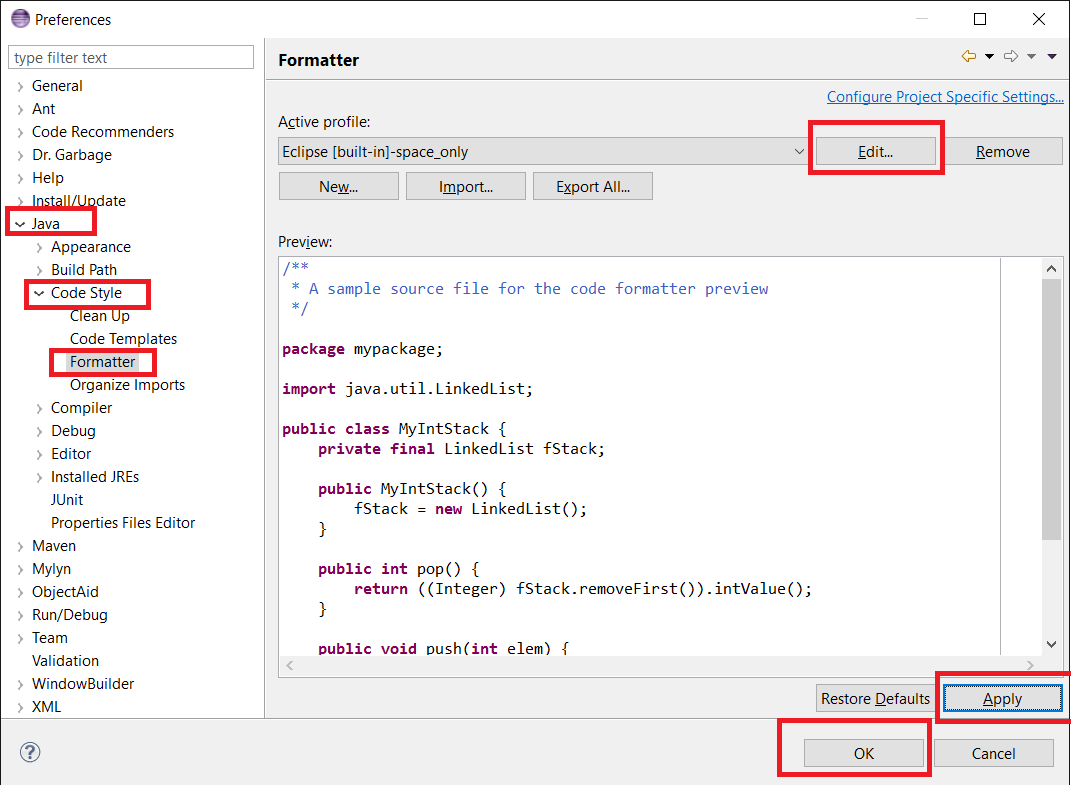Create a new formatter profile
Viewport: 1071px width, 785px height.
(338, 185)
